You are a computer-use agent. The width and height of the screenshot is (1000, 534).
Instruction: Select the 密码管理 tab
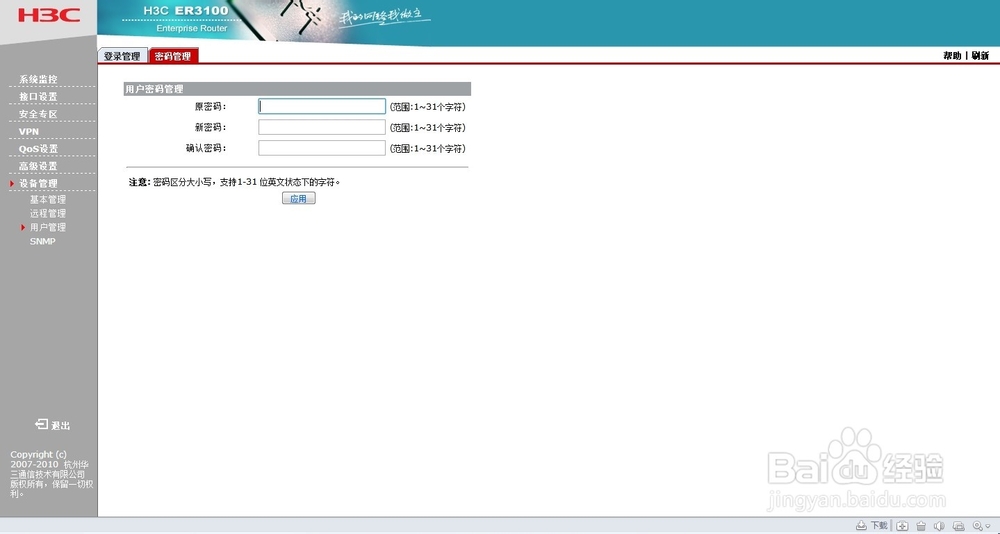coord(173,56)
